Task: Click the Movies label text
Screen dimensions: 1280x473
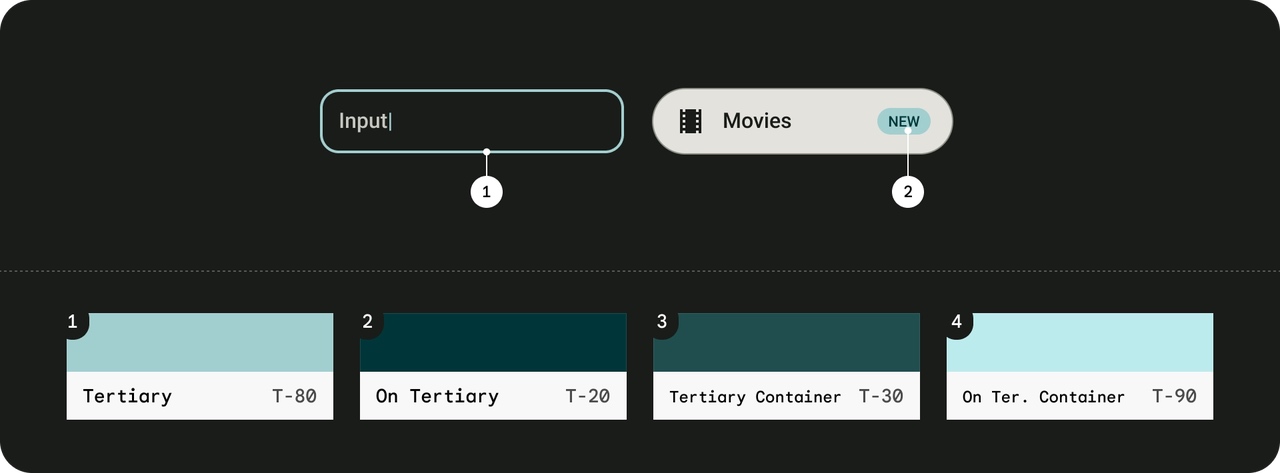Action: coord(757,121)
